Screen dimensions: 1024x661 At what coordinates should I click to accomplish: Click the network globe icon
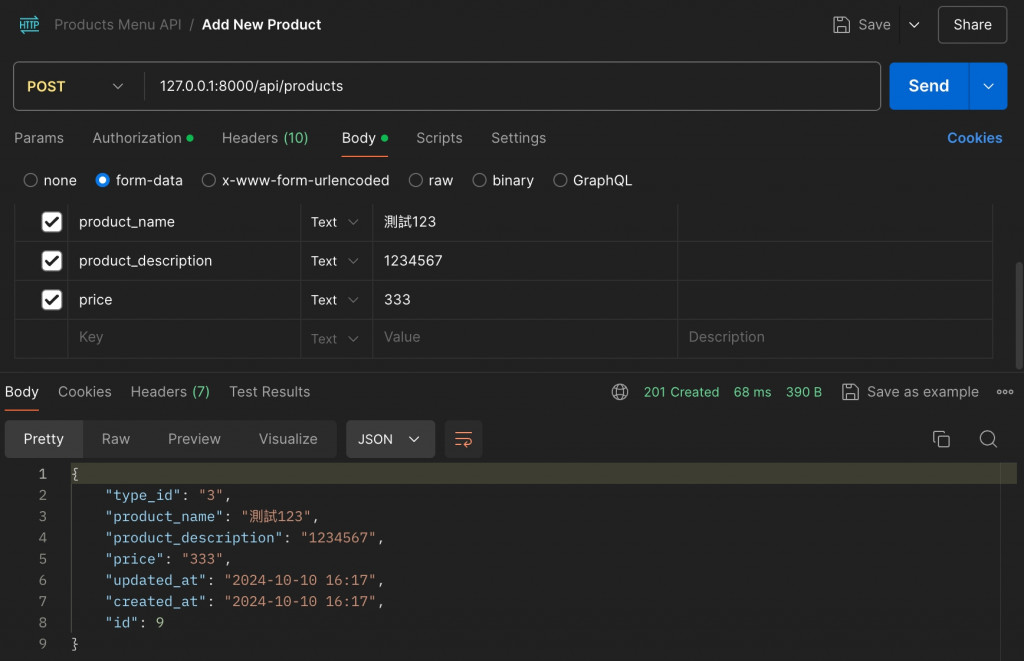(620, 392)
